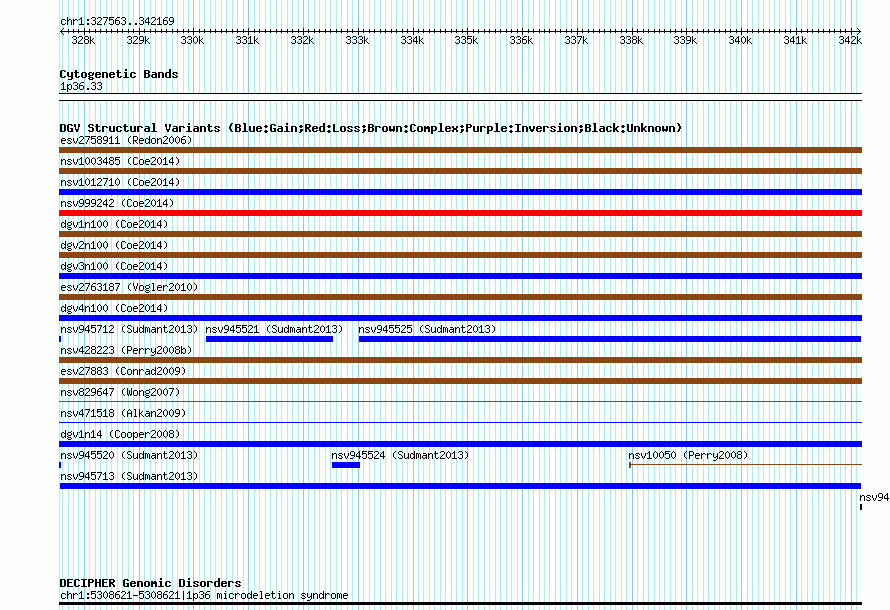Click the brown dgv1n100 variant bar
The height and width of the screenshot is (610, 890).
pos(460,234)
